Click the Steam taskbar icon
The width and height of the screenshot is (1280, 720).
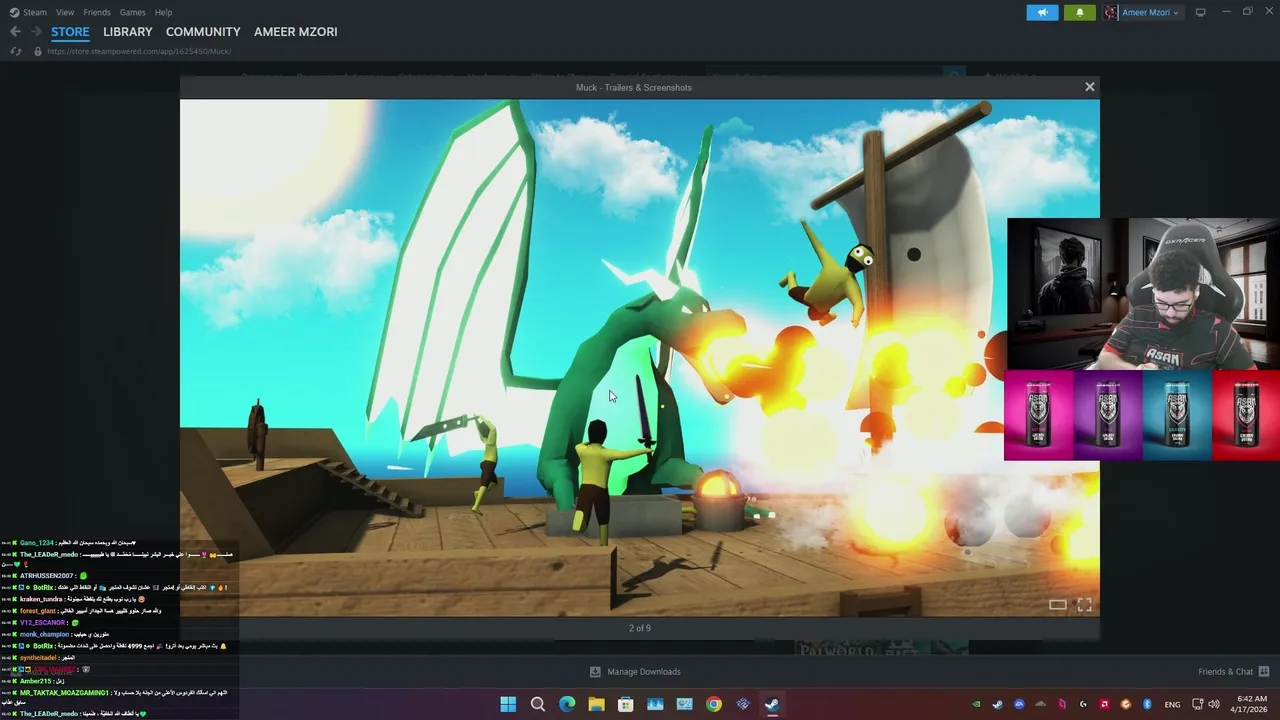(772, 704)
